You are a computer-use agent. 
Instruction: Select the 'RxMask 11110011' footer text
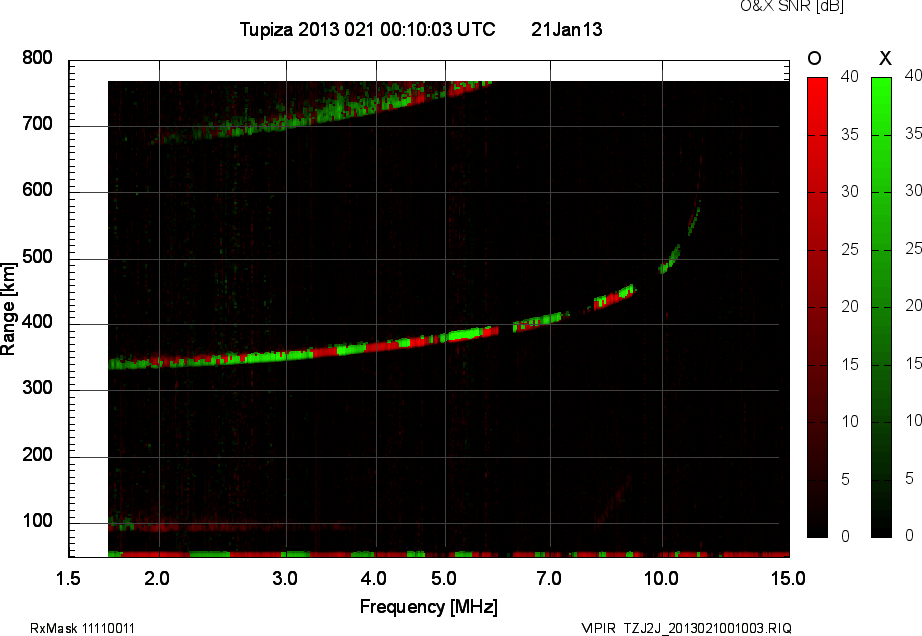[82, 628]
